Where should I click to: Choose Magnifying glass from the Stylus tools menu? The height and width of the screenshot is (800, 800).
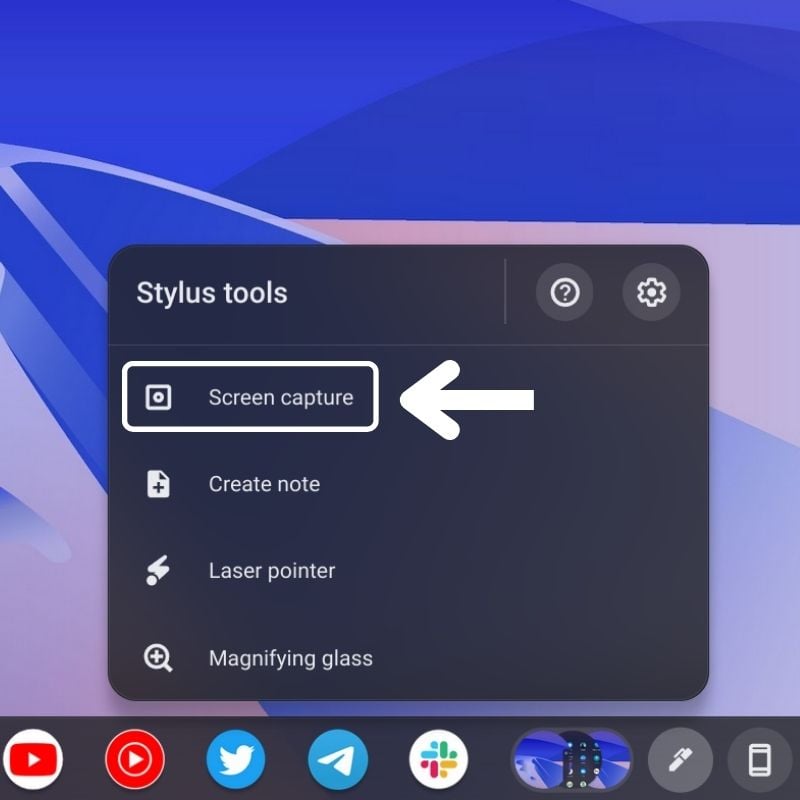tap(289, 658)
